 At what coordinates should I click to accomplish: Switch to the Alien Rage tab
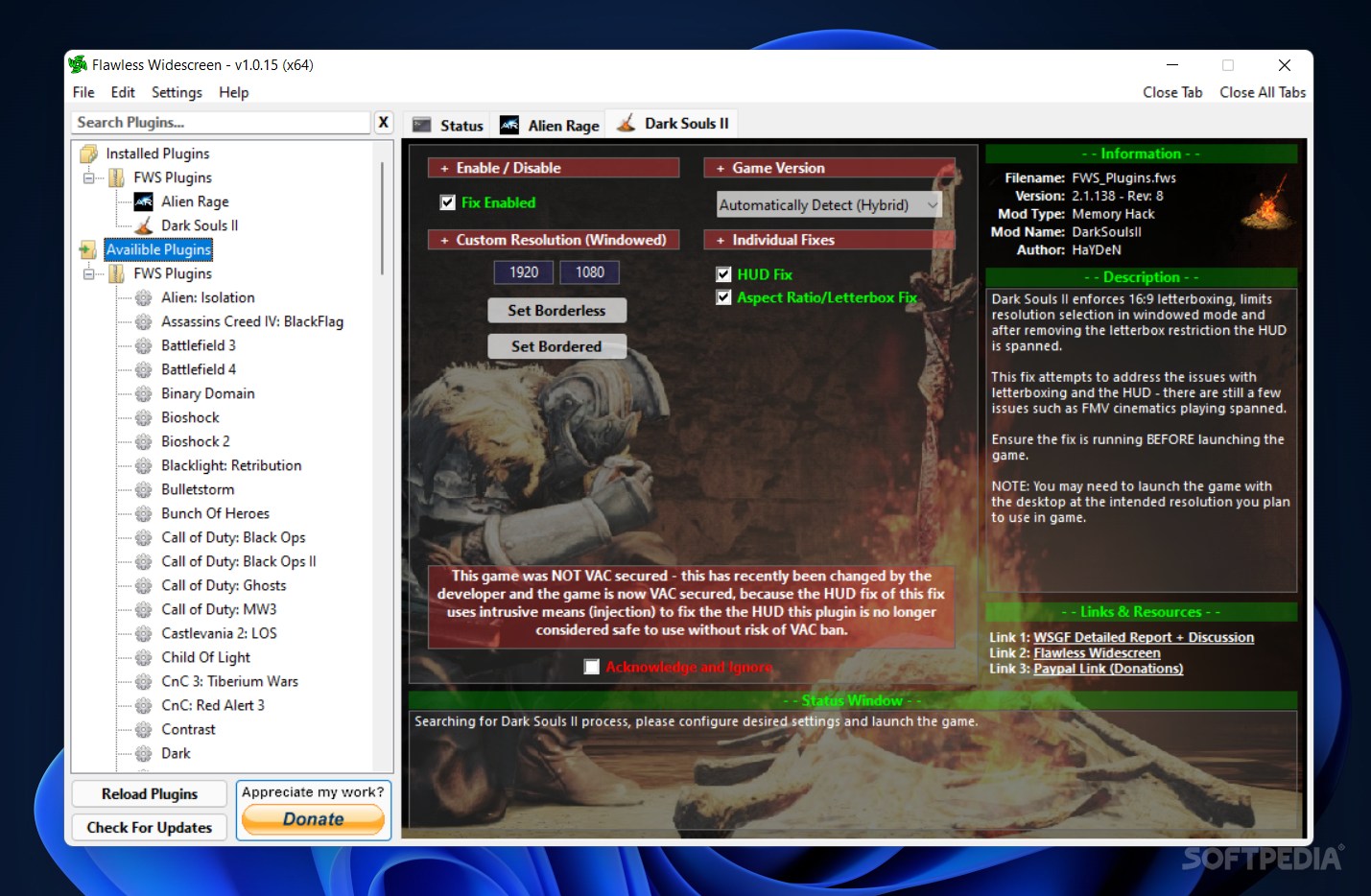[x=550, y=125]
